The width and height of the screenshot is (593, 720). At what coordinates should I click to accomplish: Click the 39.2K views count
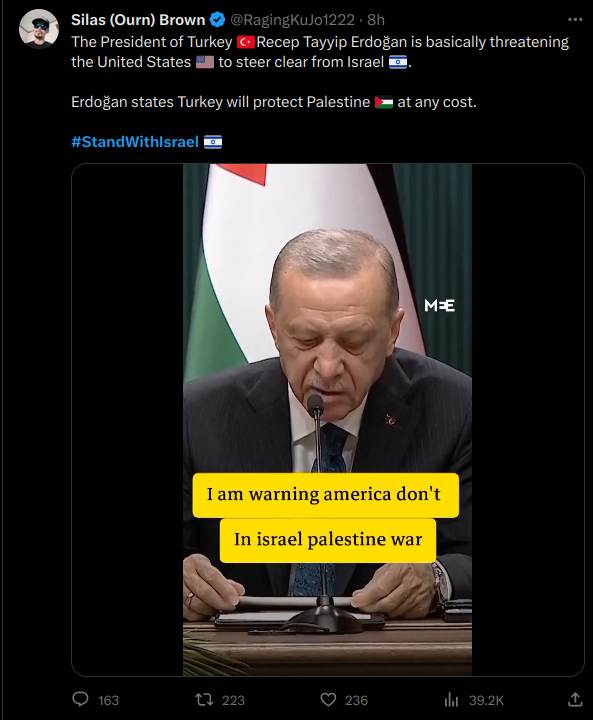486,700
